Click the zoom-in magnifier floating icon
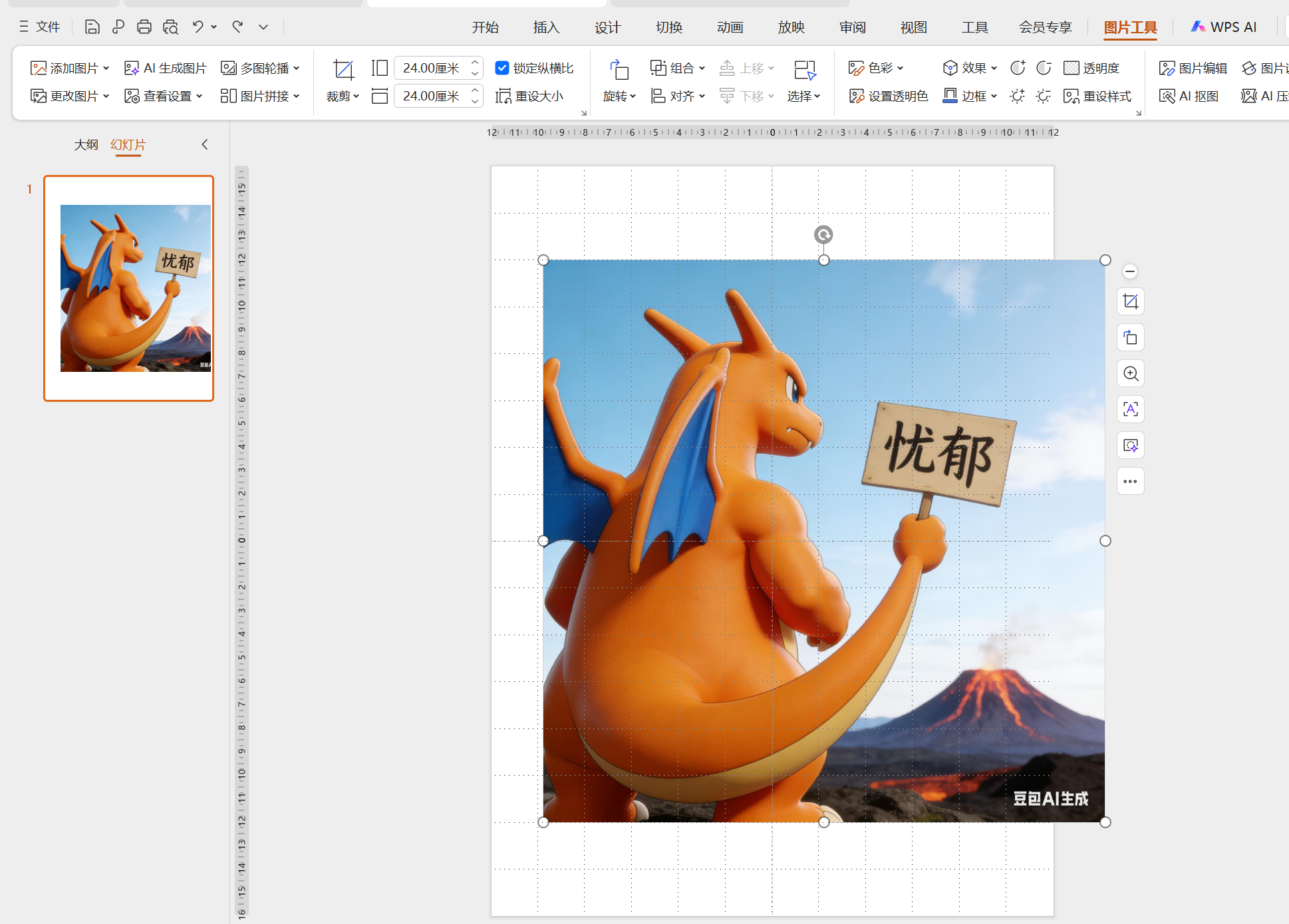 1130,374
